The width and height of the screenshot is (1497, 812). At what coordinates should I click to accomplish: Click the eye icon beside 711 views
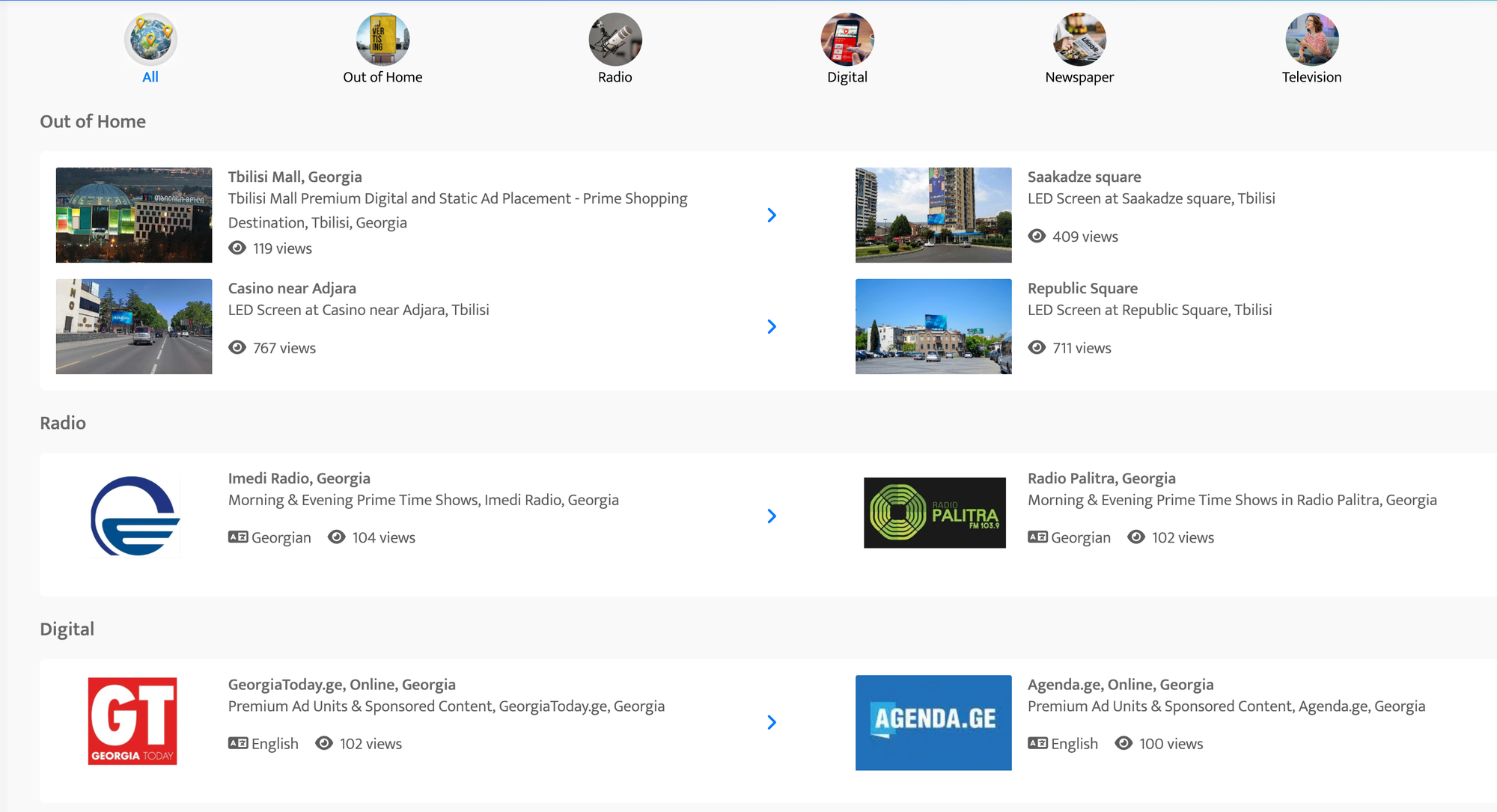coord(1037,347)
